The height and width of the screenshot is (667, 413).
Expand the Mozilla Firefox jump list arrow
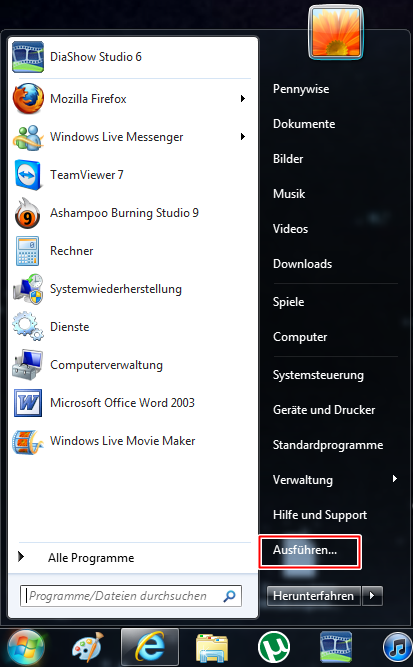(243, 99)
